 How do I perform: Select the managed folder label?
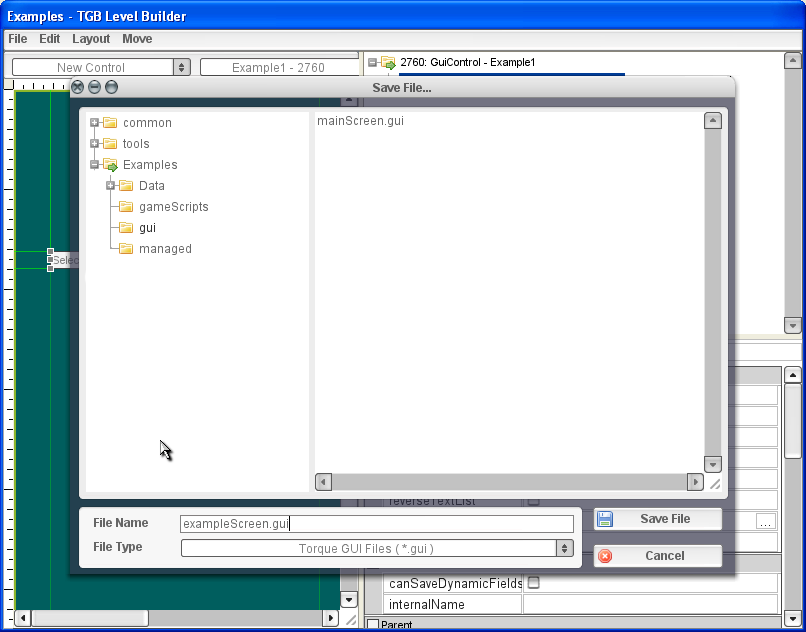(166, 248)
